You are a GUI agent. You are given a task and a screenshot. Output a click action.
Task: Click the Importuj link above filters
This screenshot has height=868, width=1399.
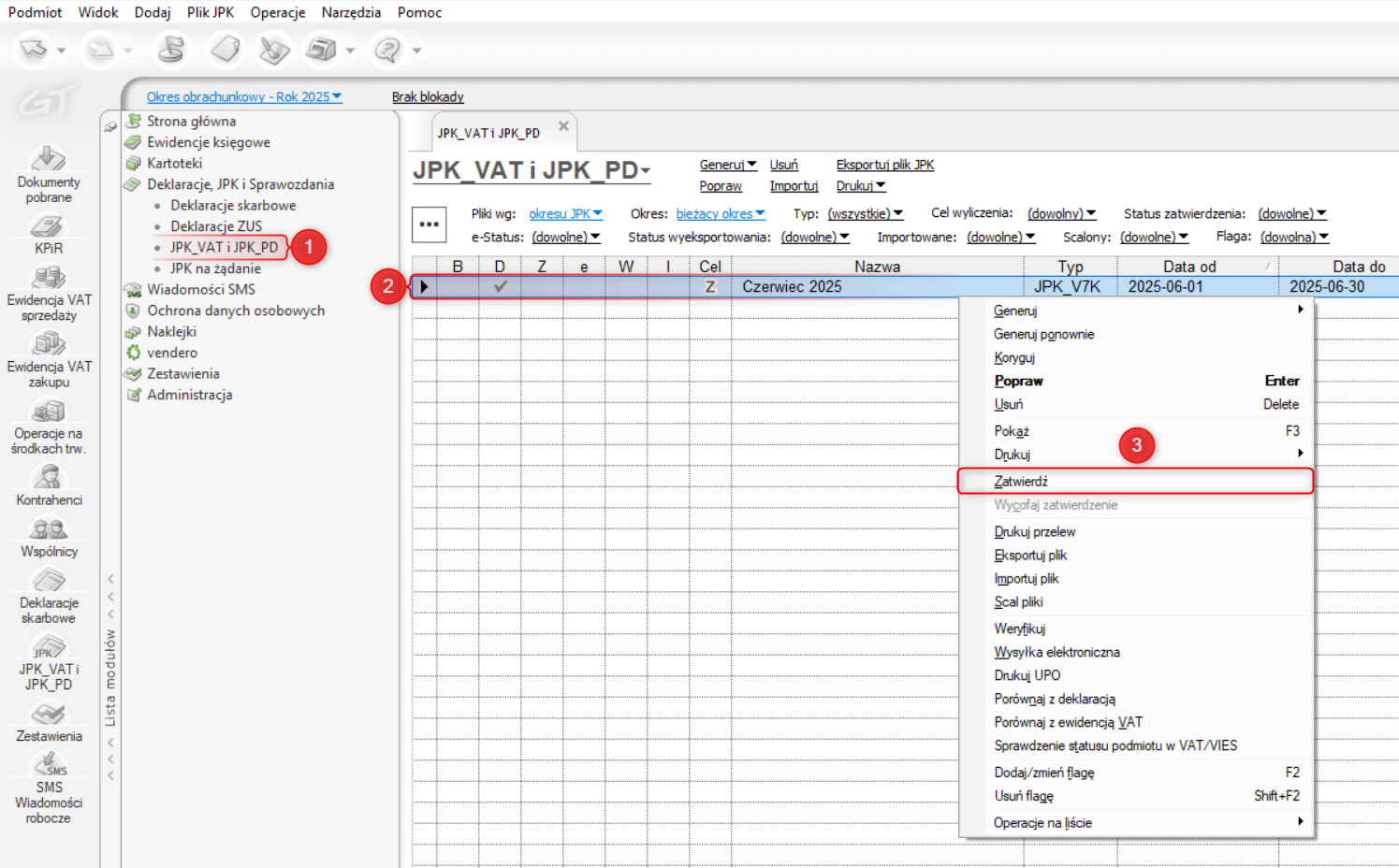point(794,186)
